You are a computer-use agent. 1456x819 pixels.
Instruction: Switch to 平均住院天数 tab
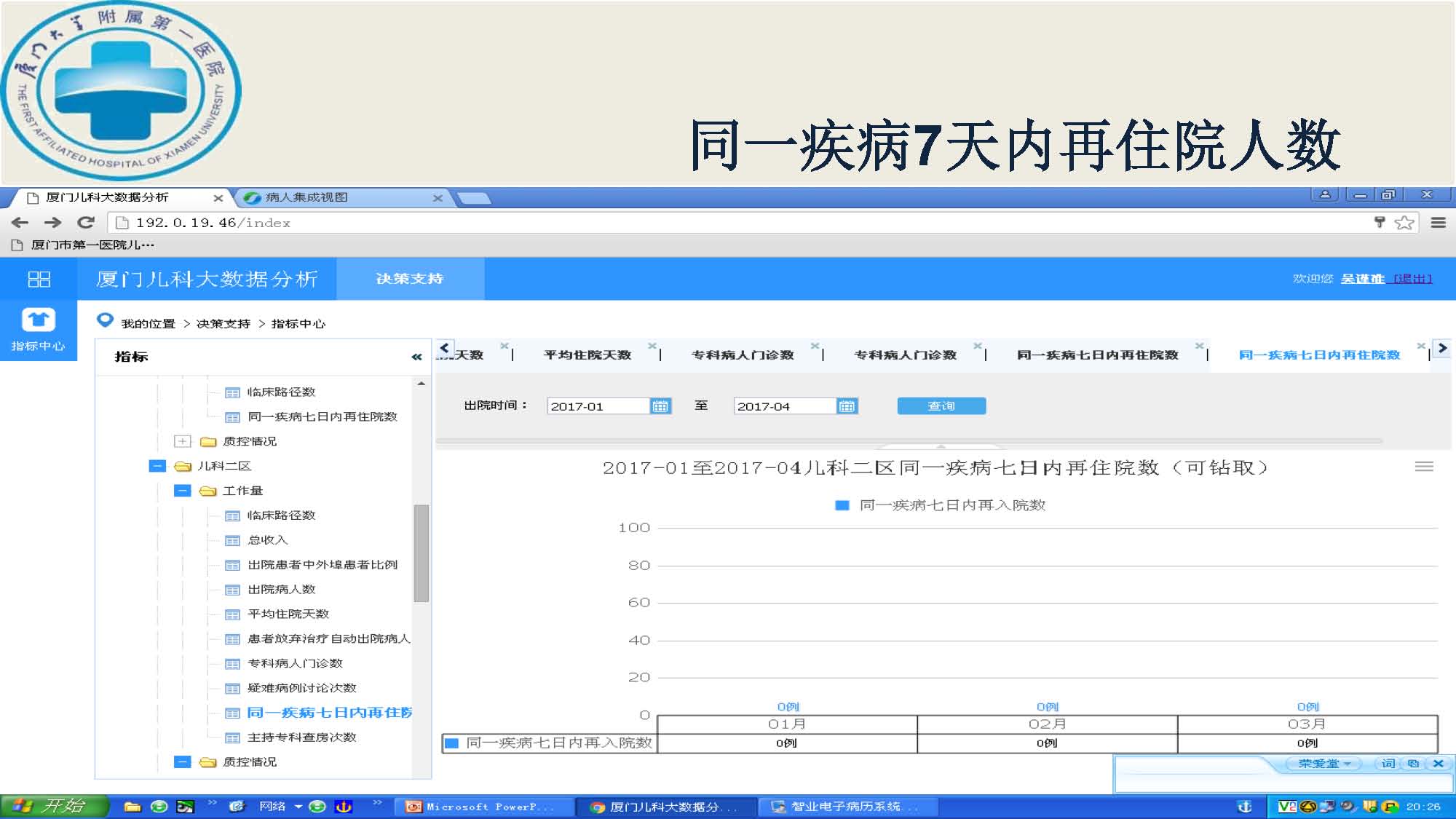pos(587,355)
